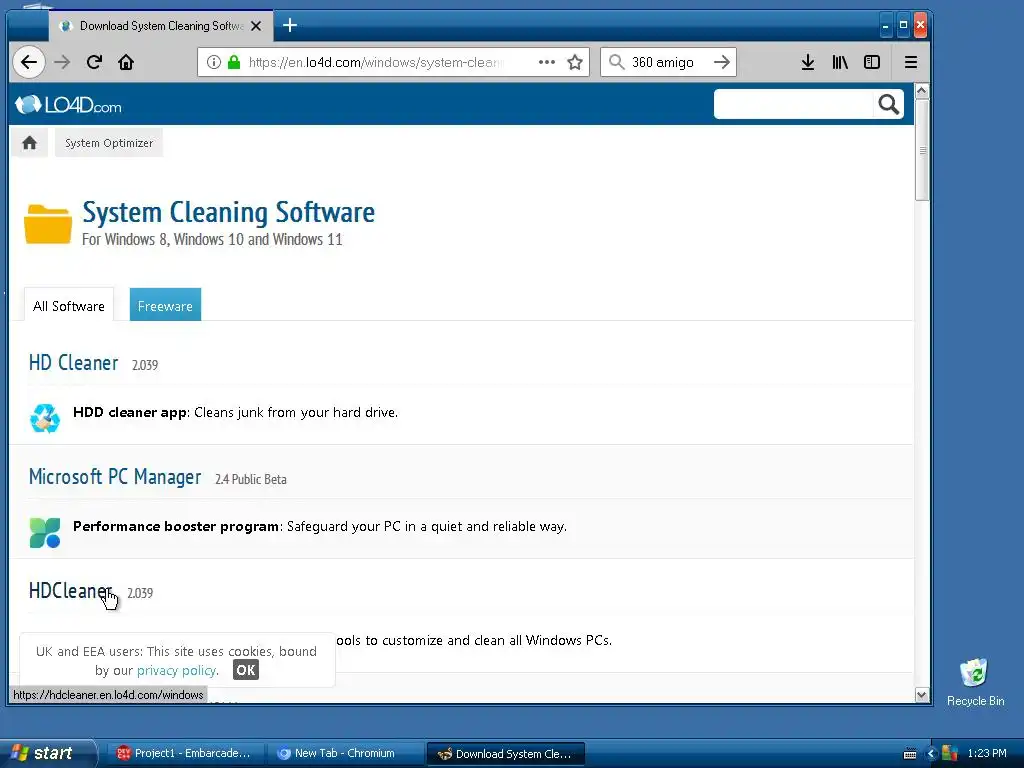Image resolution: width=1024 pixels, height=768 pixels.
Task: Expand hidden system tray icons arrow
Action: pos(931,754)
